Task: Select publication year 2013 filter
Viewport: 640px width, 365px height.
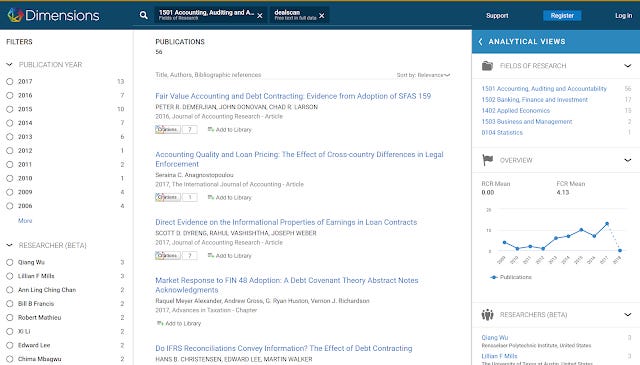Action: 10,137
